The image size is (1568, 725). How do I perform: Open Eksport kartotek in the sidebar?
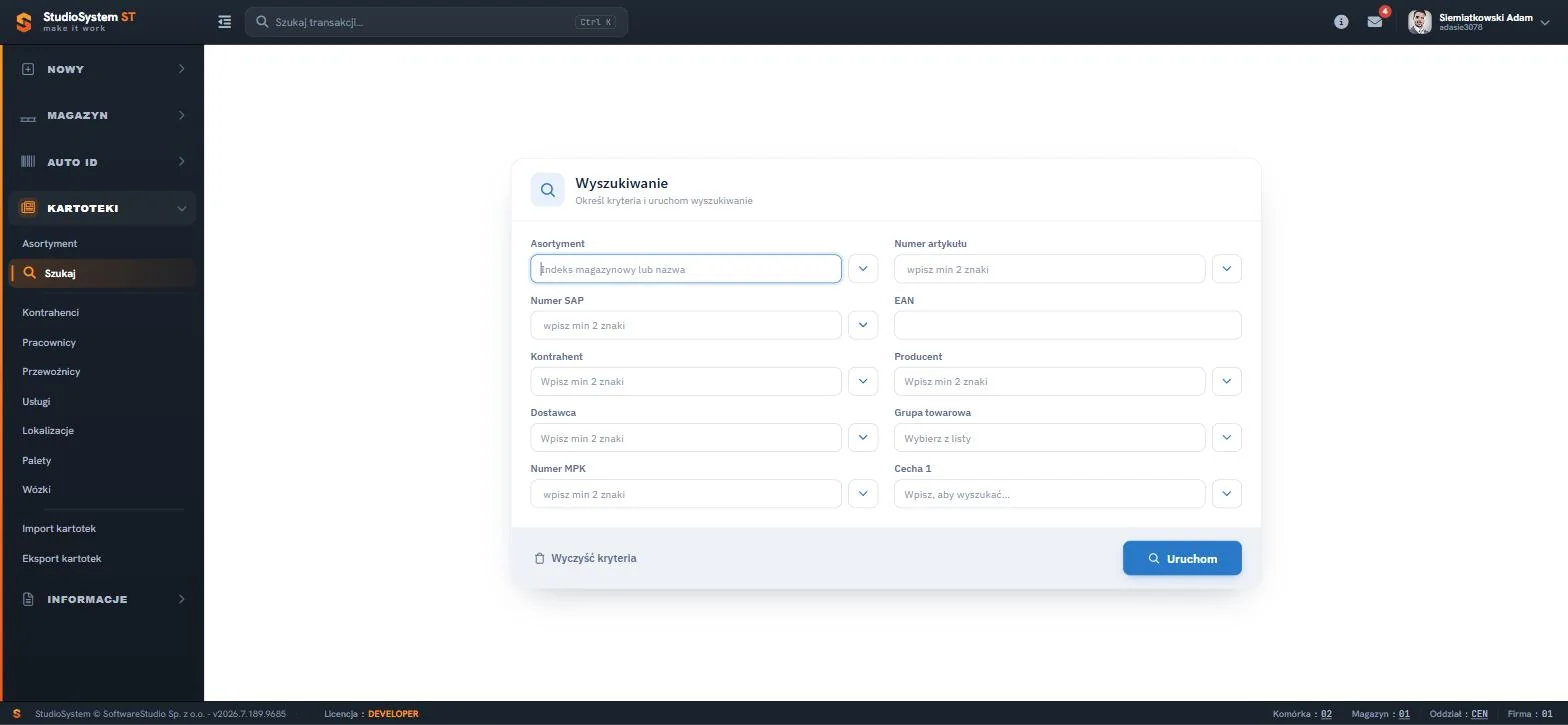pyautogui.click(x=62, y=558)
